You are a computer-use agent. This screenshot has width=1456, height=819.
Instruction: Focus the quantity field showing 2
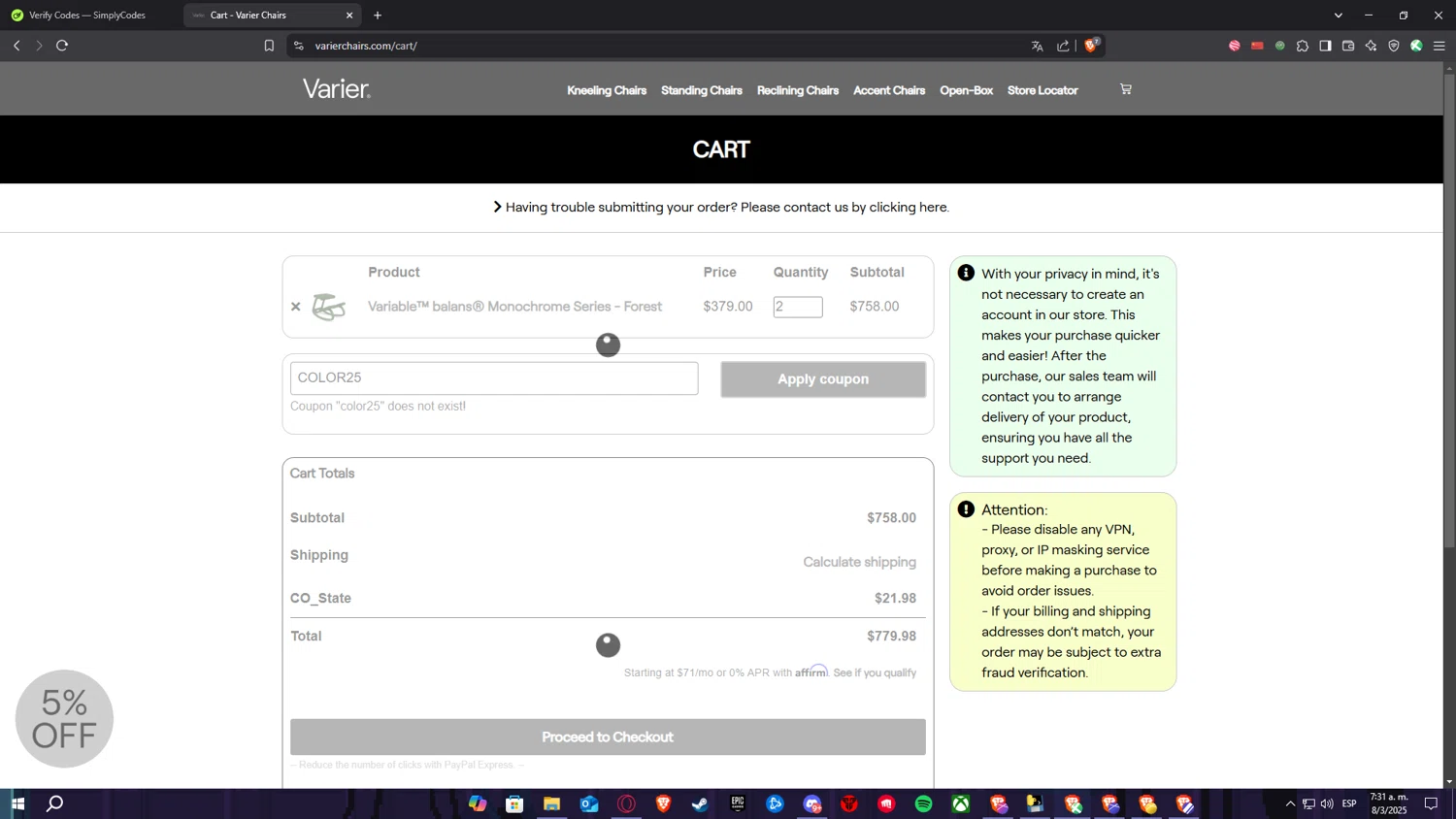click(x=798, y=307)
